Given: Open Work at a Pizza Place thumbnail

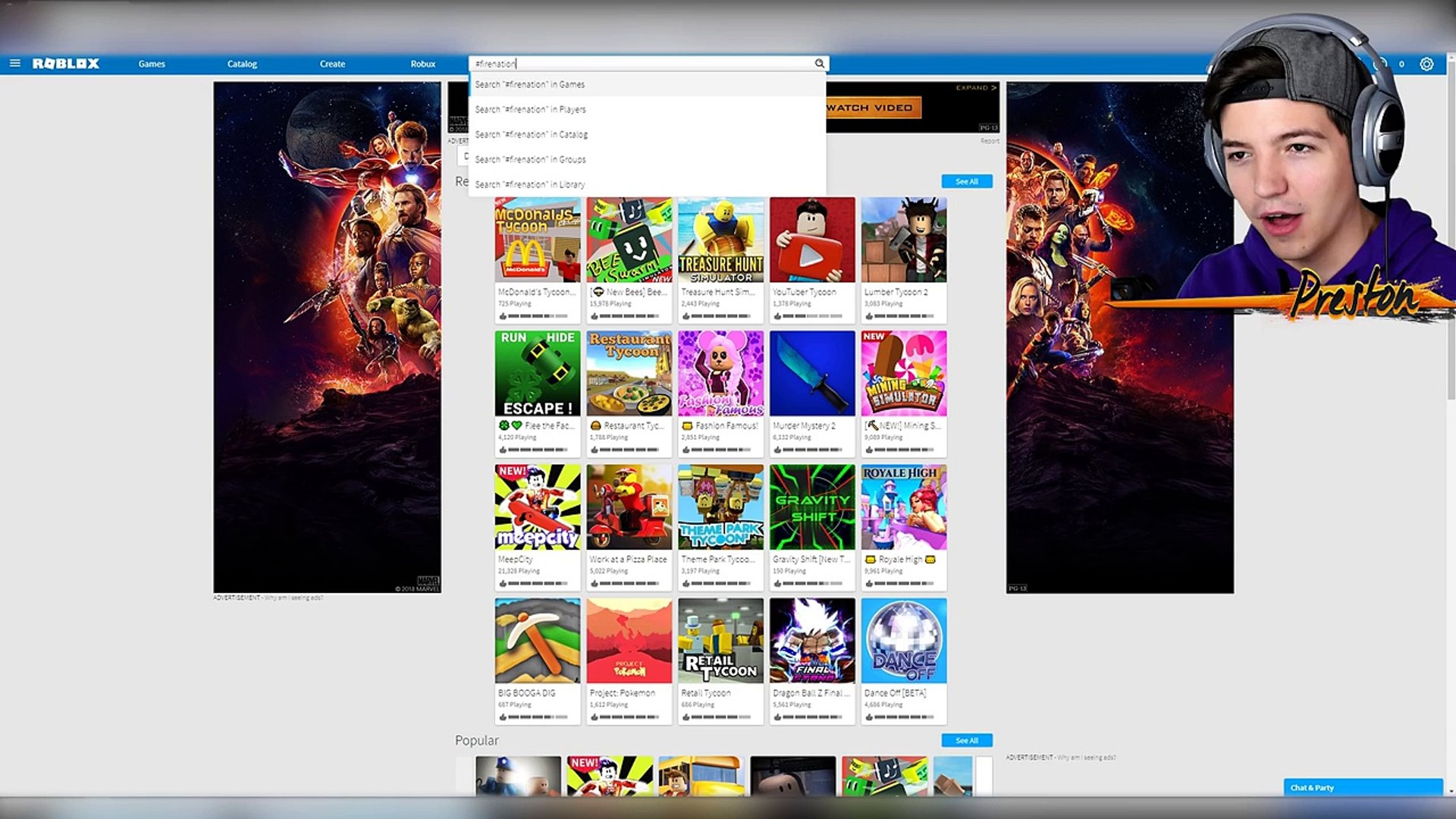Looking at the screenshot, I should 629,507.
